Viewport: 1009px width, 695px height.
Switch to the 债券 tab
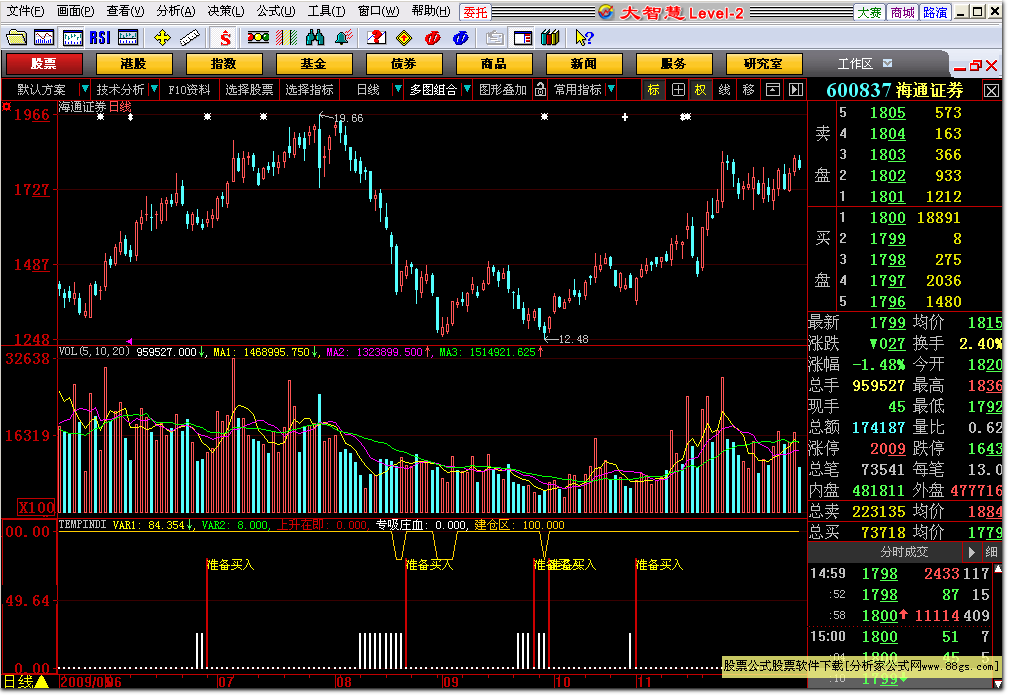point(404,64)
